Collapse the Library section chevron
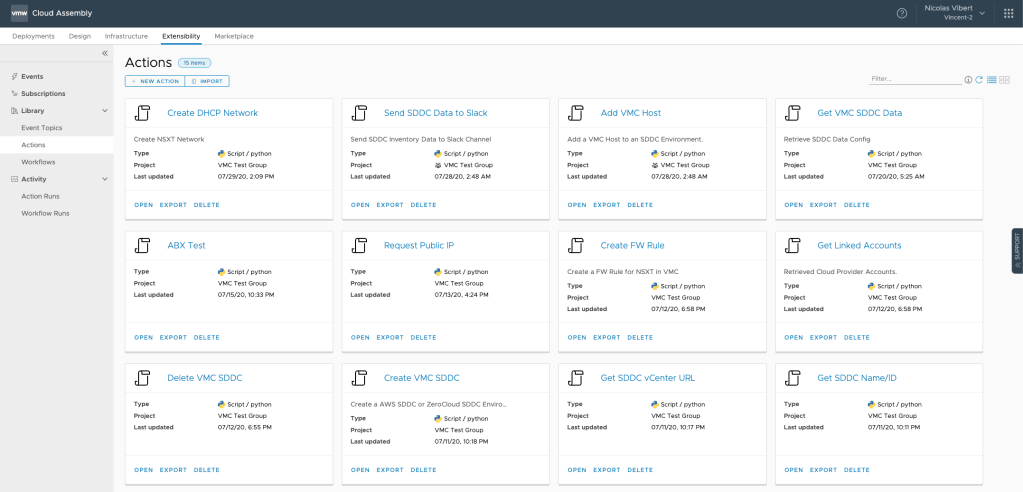 point(105,111)
